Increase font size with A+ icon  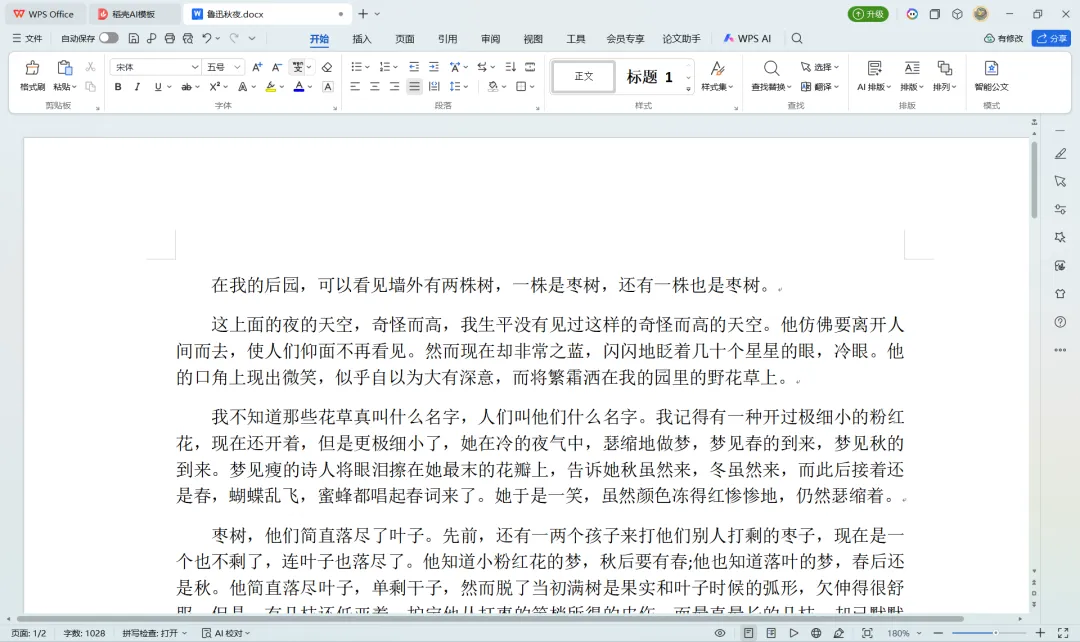click(257, 67)
